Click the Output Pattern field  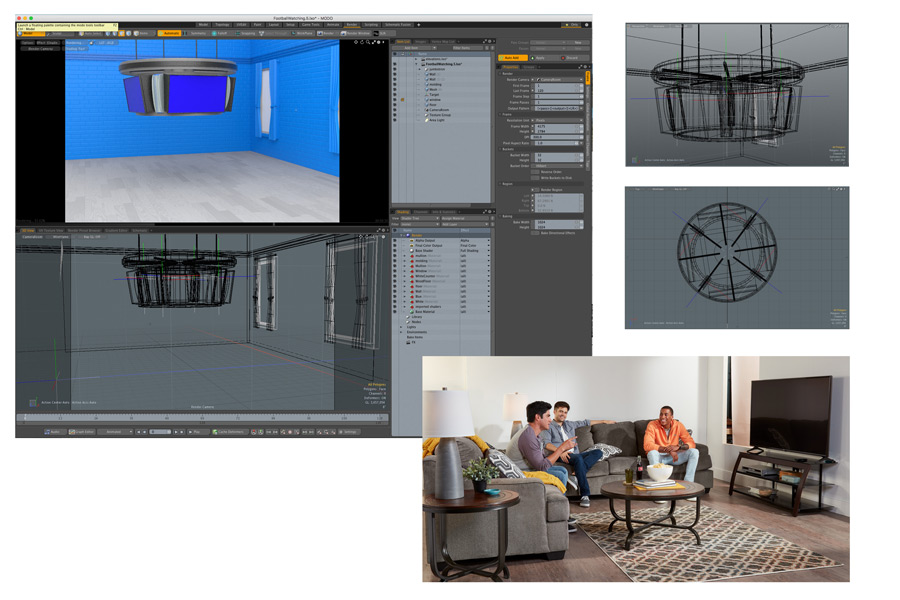coord(559,108)
